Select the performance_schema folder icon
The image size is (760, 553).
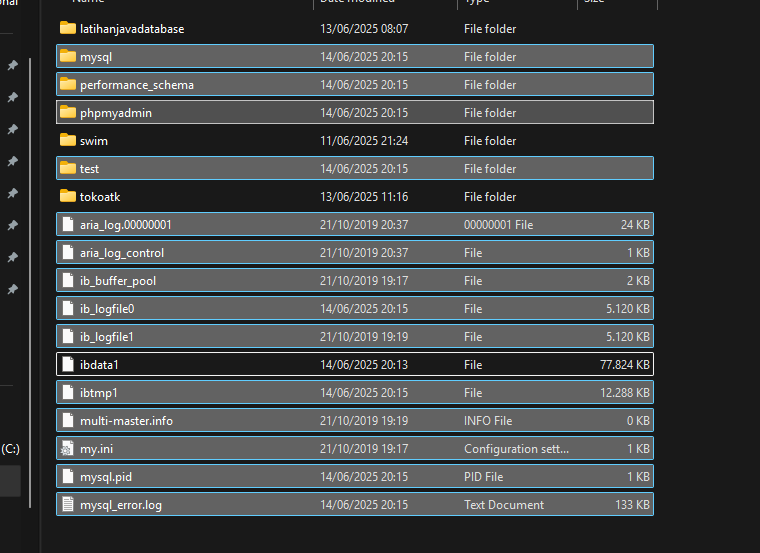point(68,84)
